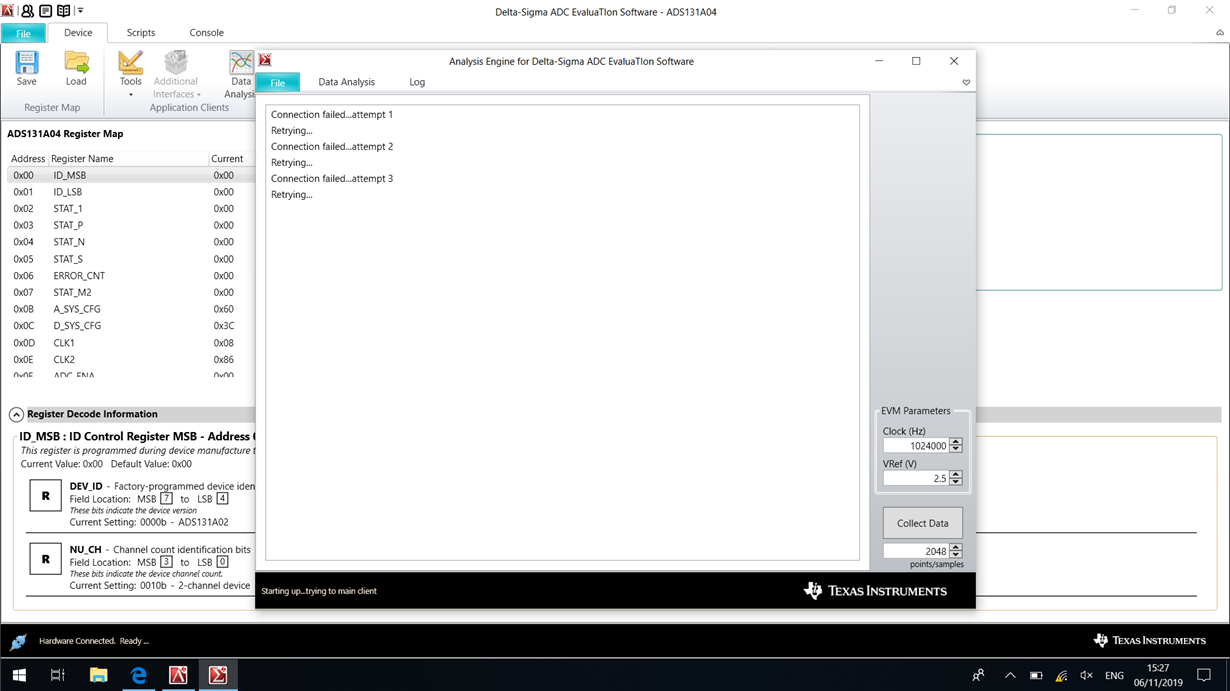Select the ID_LSB register row
Viewport: 1230px width, 691px height.
(131, 192)
